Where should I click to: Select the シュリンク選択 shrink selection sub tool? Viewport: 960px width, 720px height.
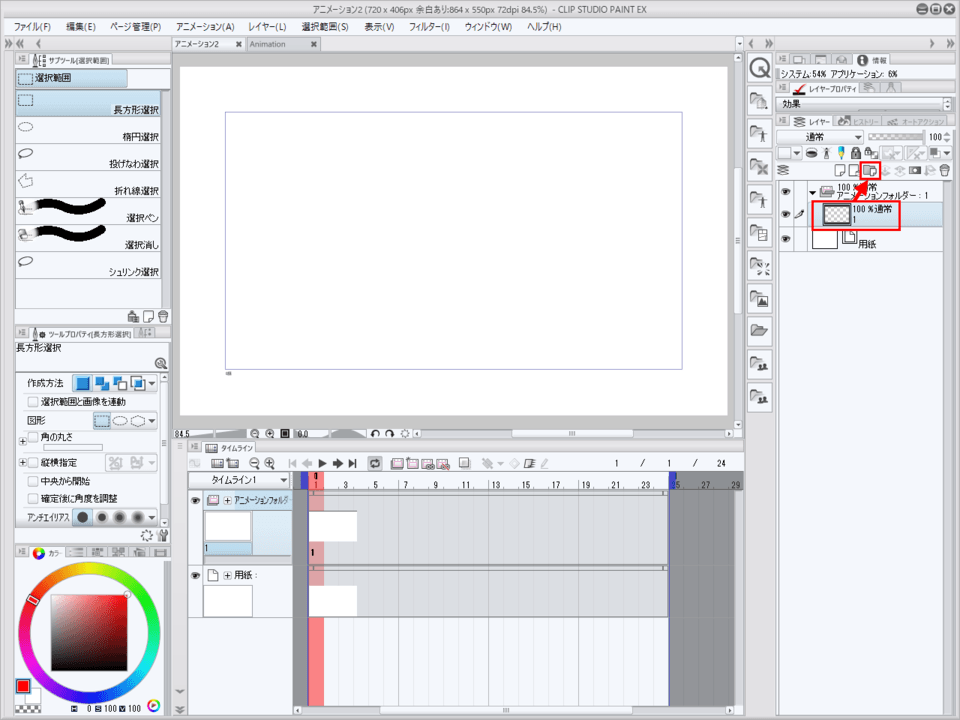88,265
